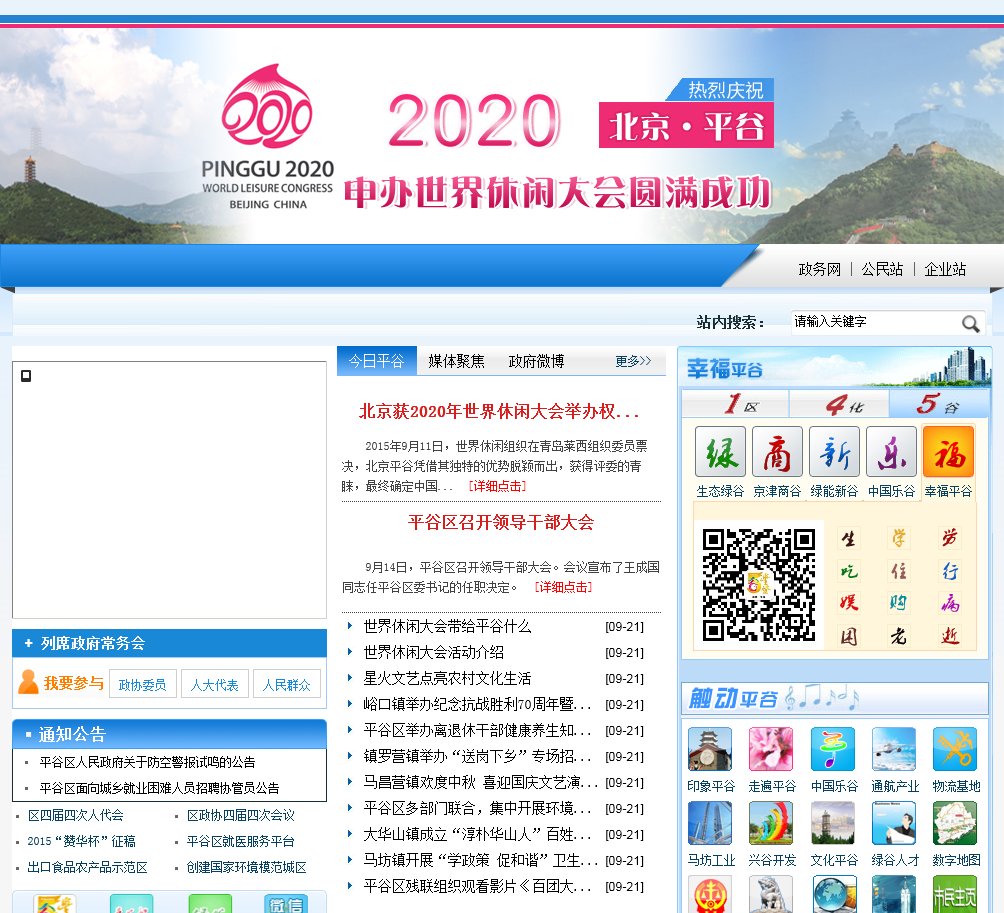Open the 中国乐谷 music note icon in 触动平谷

[833, 748]
